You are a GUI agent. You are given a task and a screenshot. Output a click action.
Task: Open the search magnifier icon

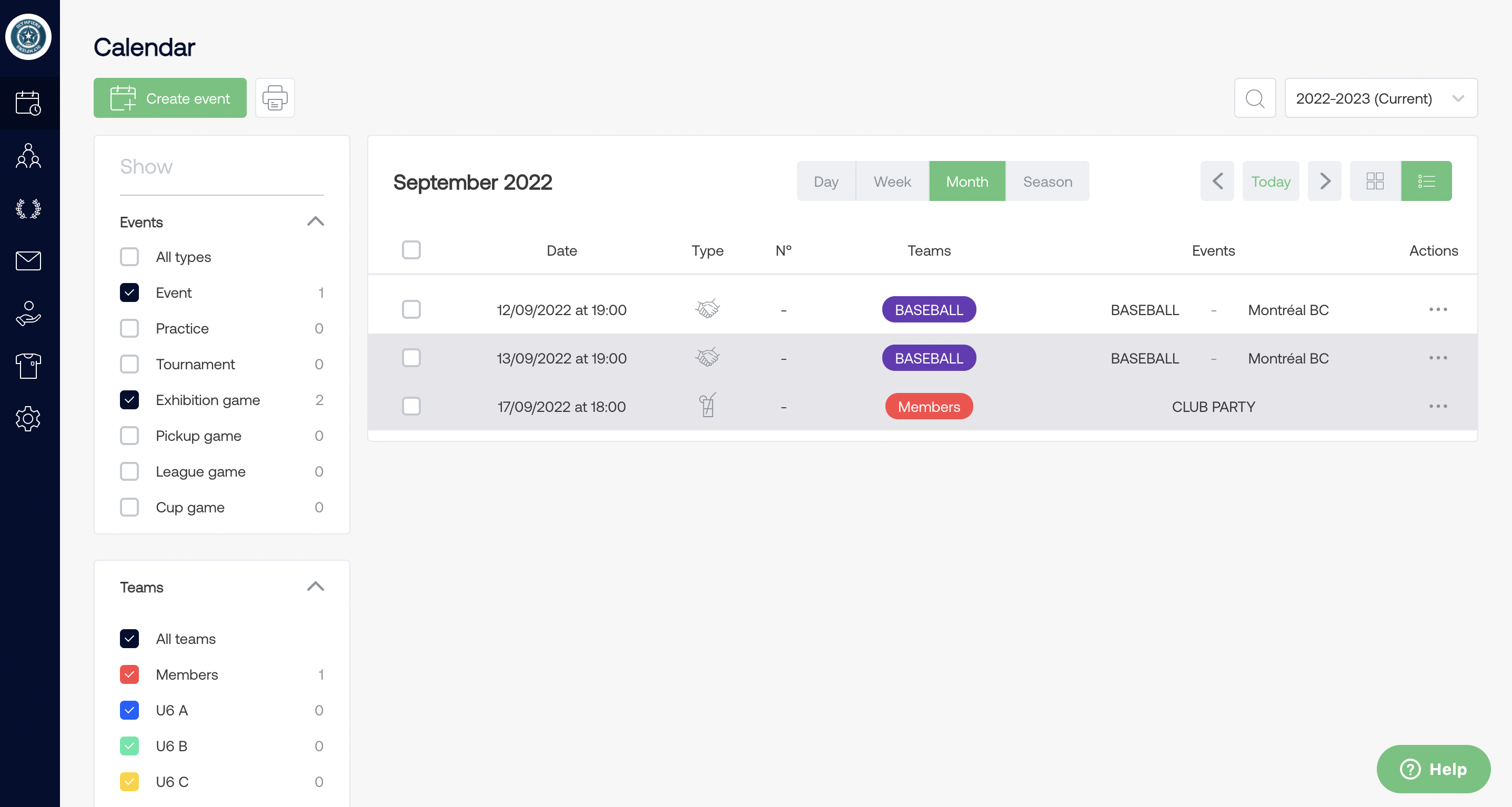pos(1254,98)
